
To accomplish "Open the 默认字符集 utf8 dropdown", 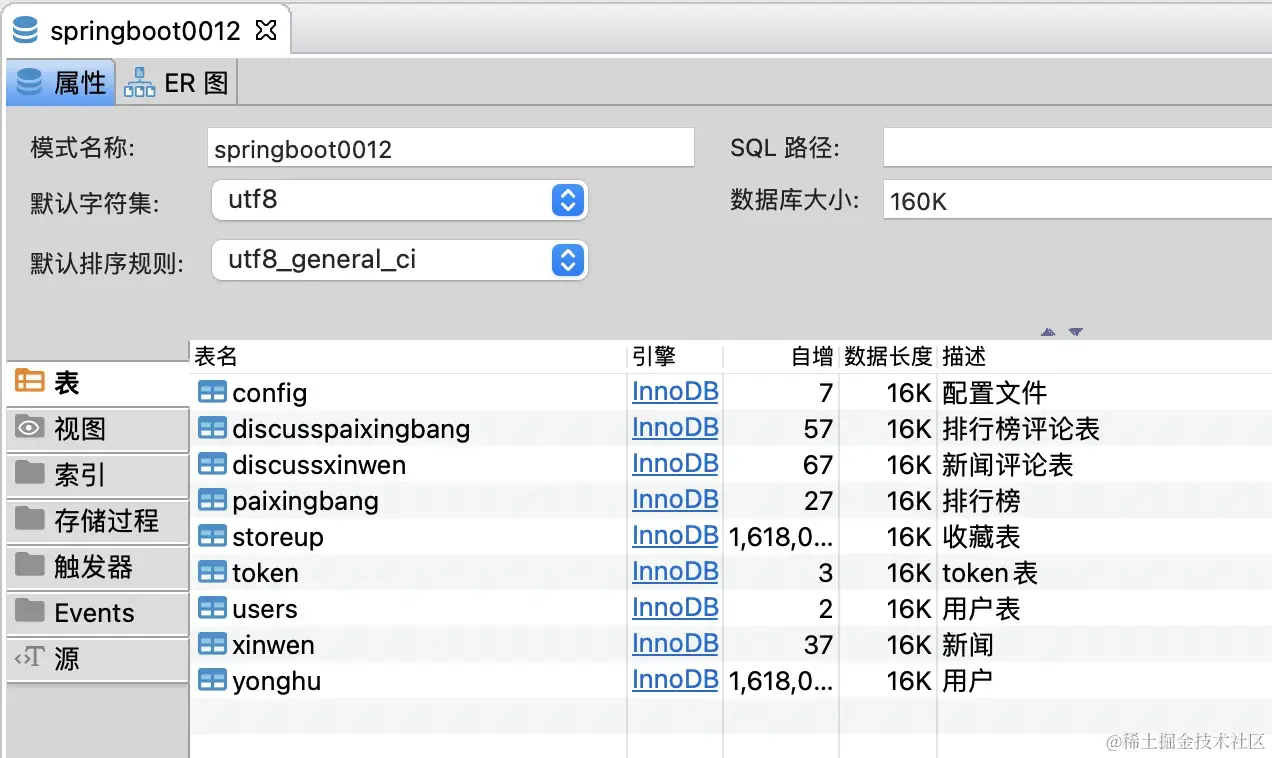I will pos(400,200).
